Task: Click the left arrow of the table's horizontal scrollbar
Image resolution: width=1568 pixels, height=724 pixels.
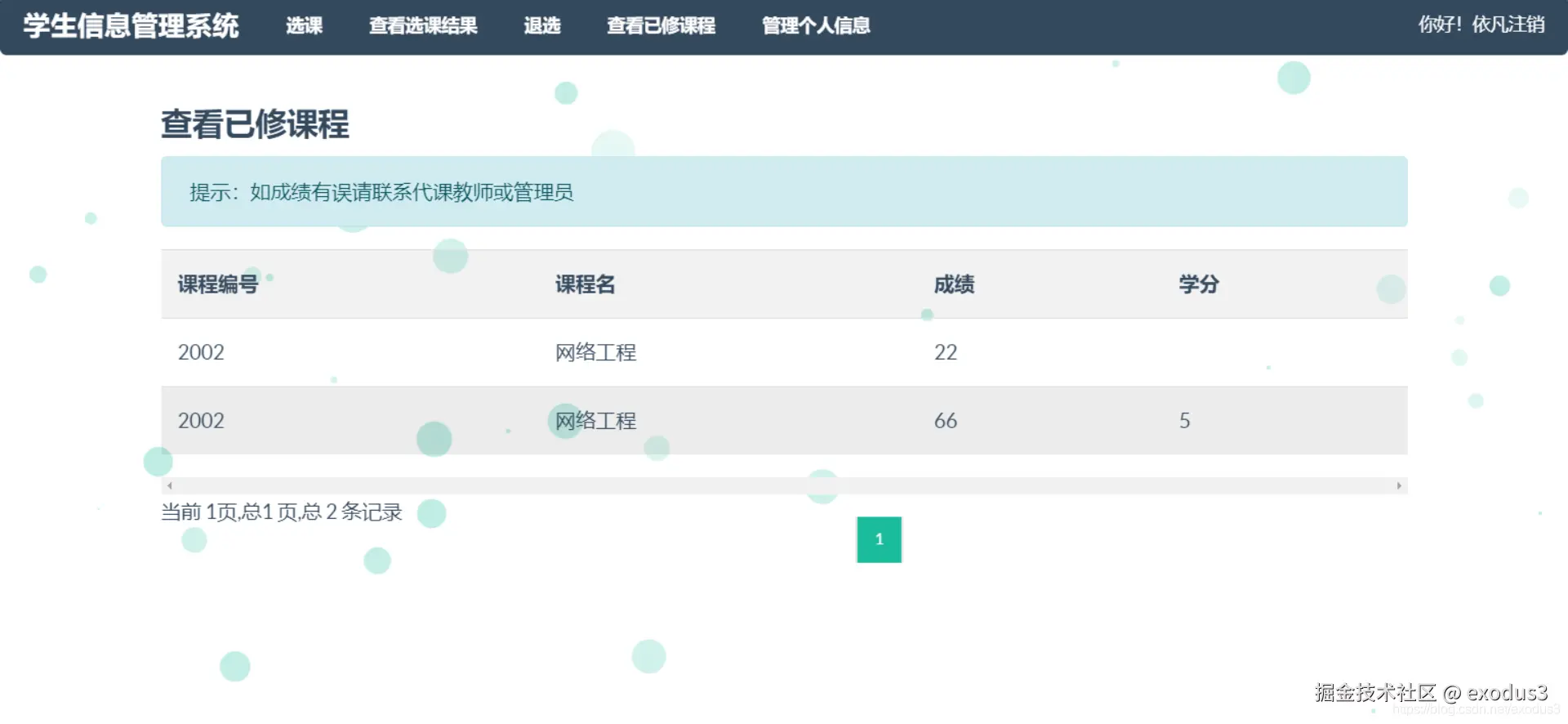Action: (x=170, y=485)
